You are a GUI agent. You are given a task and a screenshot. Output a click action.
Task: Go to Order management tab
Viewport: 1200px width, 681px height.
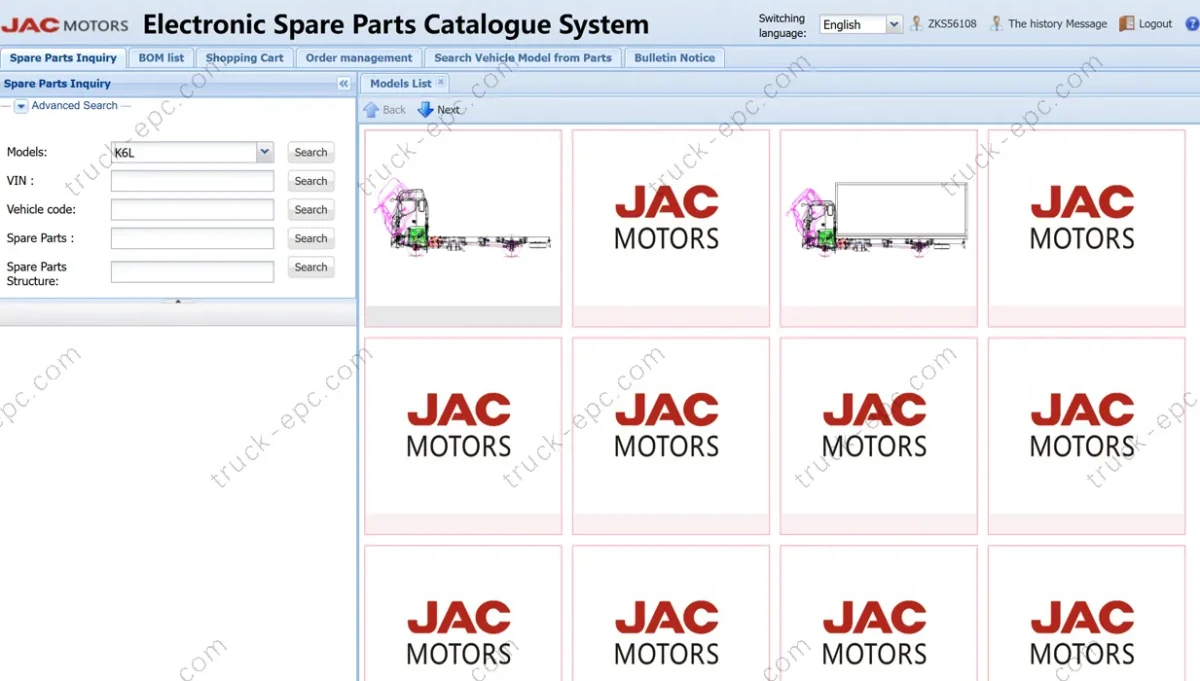(358, 58)
